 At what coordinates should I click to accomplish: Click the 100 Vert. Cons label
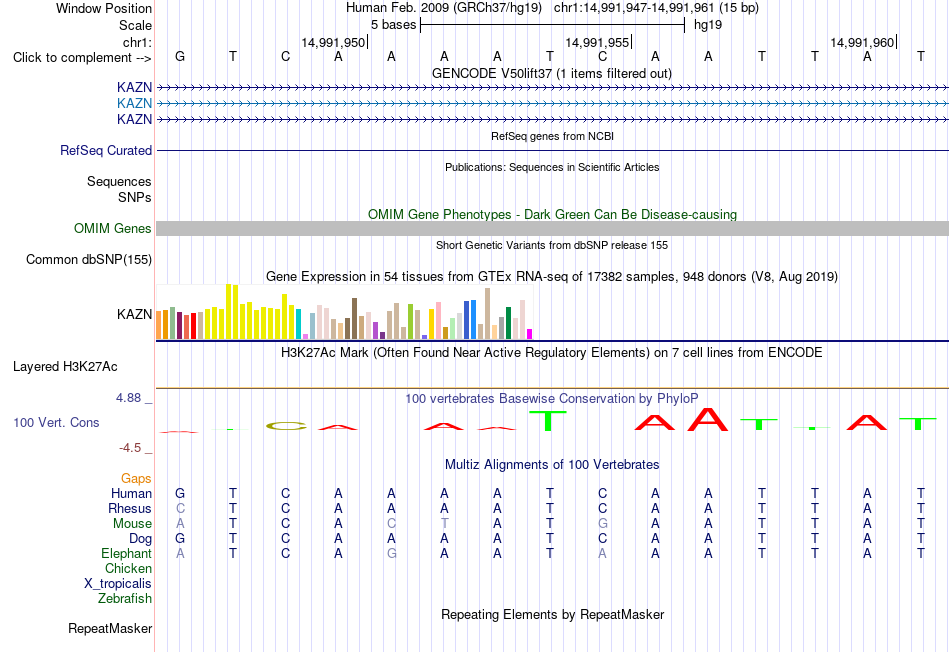(x=56, y=422)
